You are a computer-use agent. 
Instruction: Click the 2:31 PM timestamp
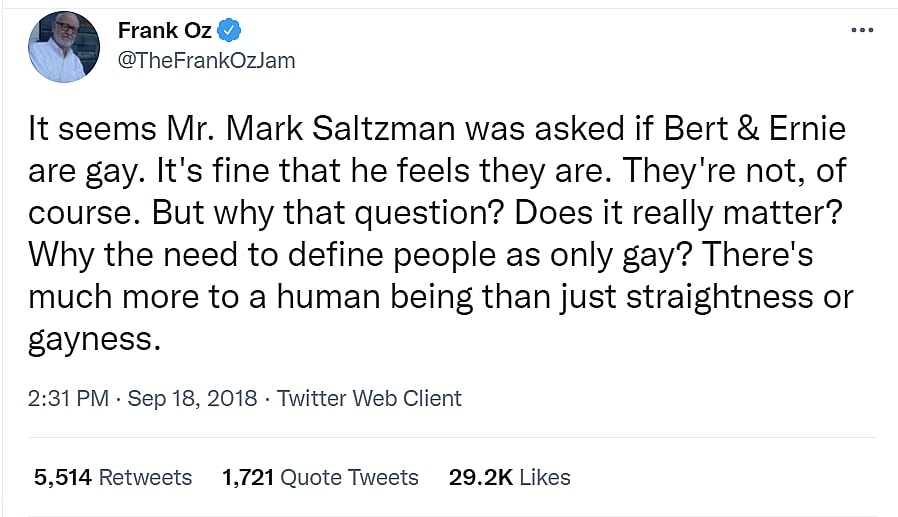(66, 398)
